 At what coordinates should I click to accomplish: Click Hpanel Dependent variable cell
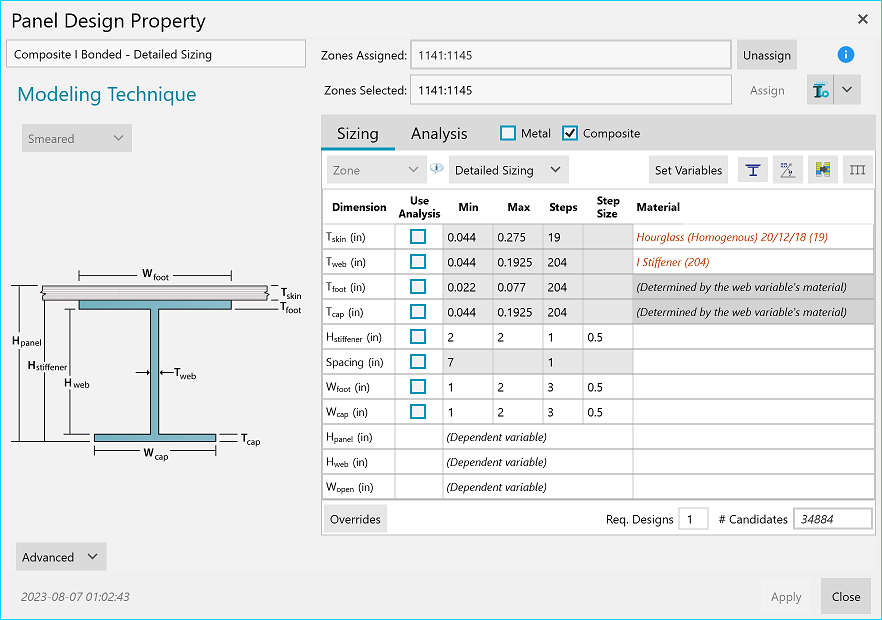click(x=538, y=437)
